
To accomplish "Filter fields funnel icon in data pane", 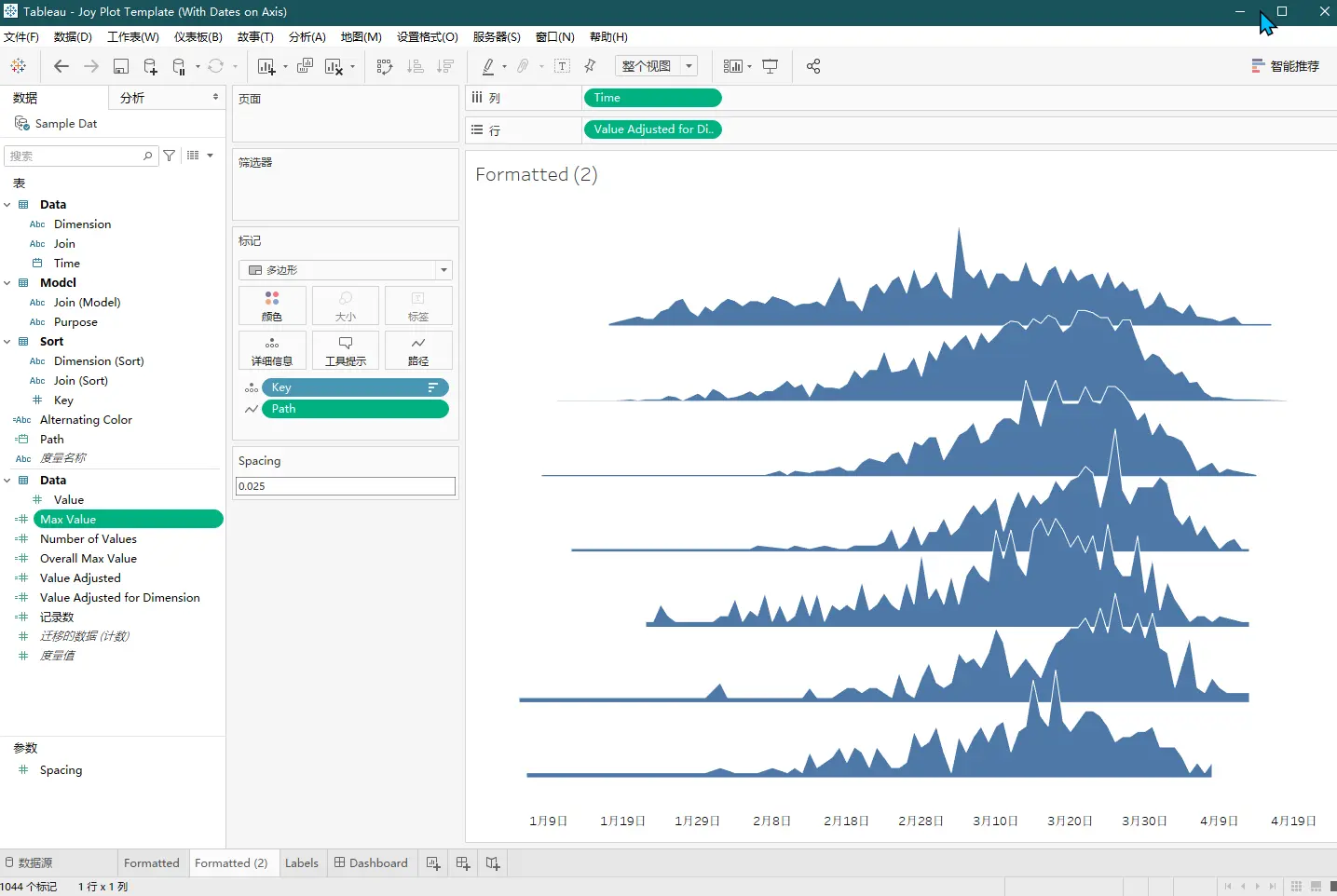I will pyautogui.click(x=170, y=156).
